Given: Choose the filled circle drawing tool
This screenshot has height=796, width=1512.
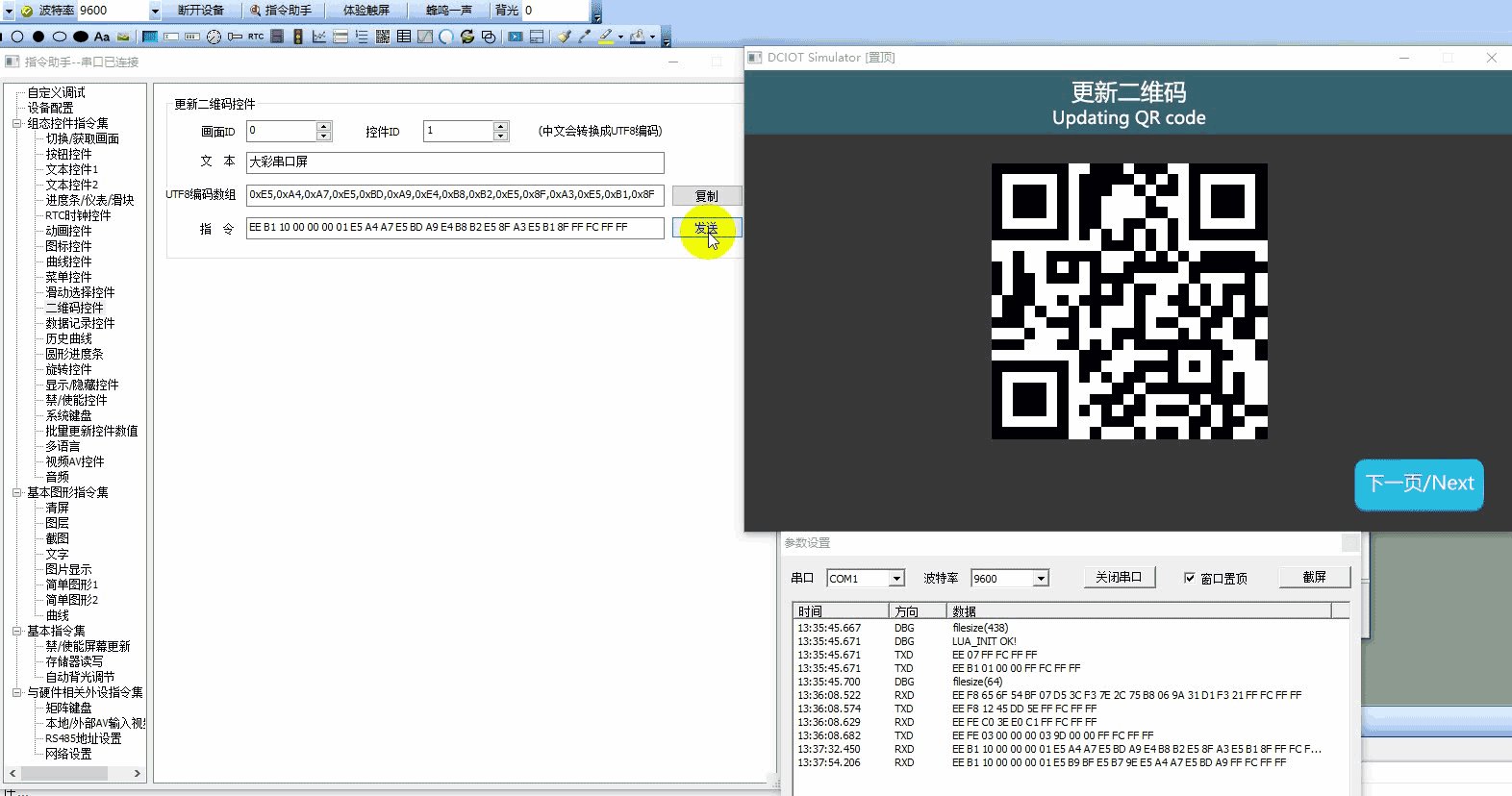Looking at the screenshot, I should click(38, 37).
